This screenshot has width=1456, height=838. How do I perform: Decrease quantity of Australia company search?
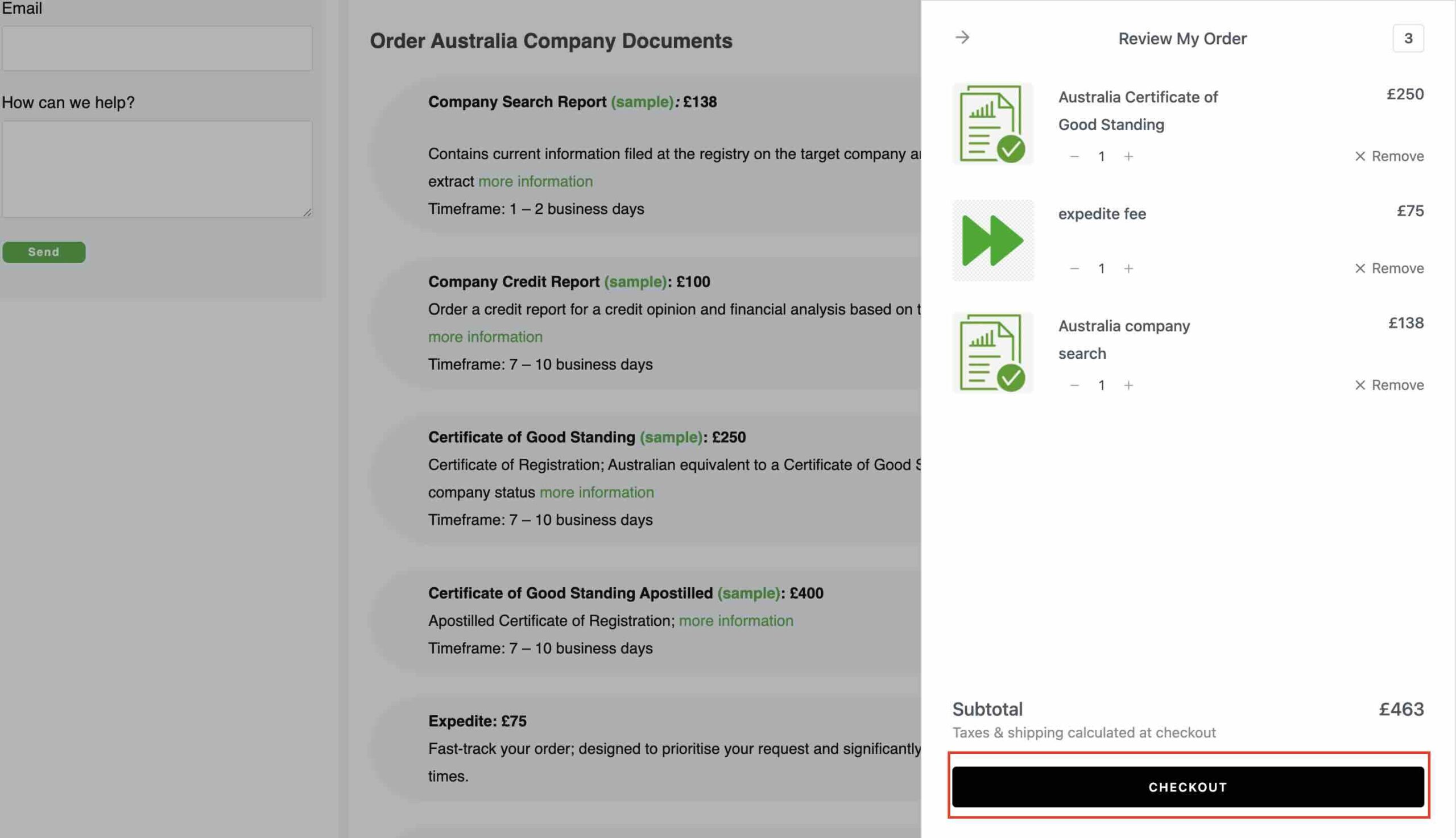[1074, 385]
